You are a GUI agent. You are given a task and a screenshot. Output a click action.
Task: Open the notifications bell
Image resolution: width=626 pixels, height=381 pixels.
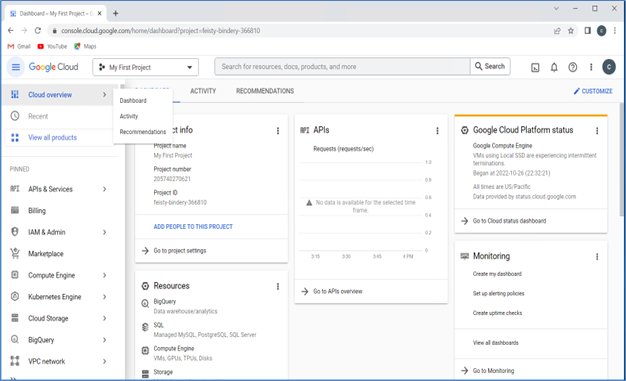[x=554, y=67]
